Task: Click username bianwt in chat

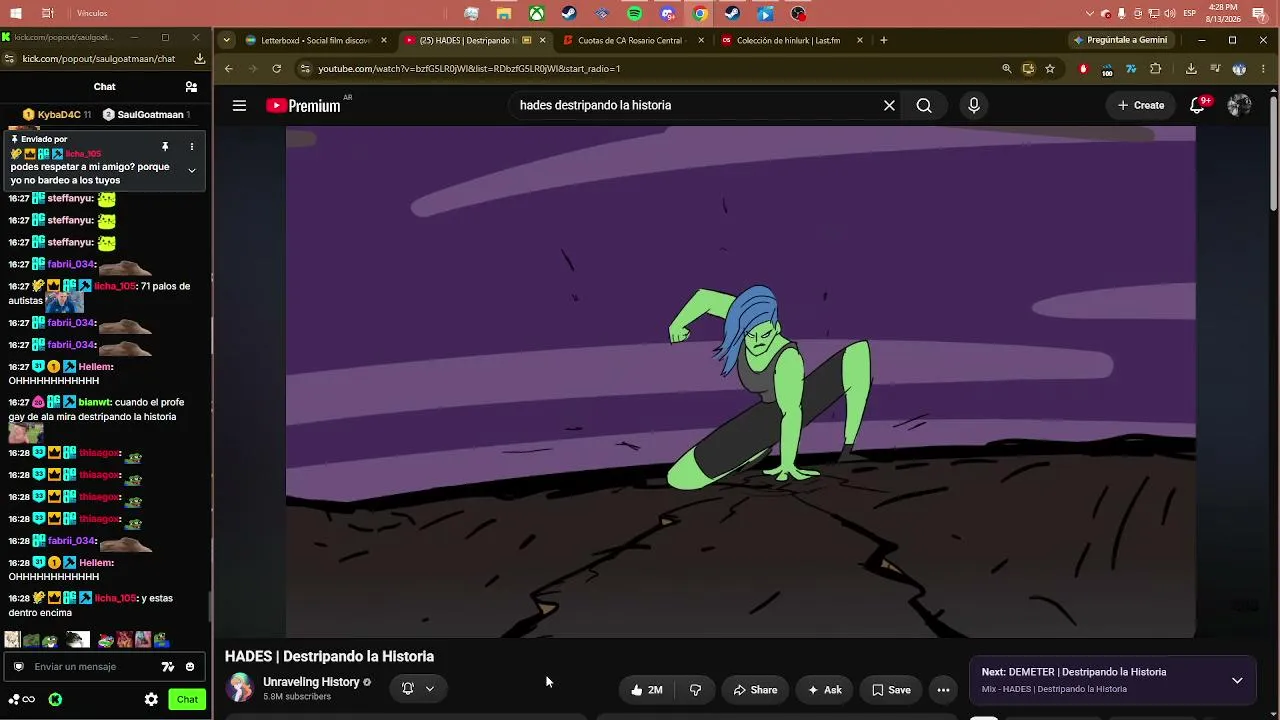Action: 94,402
